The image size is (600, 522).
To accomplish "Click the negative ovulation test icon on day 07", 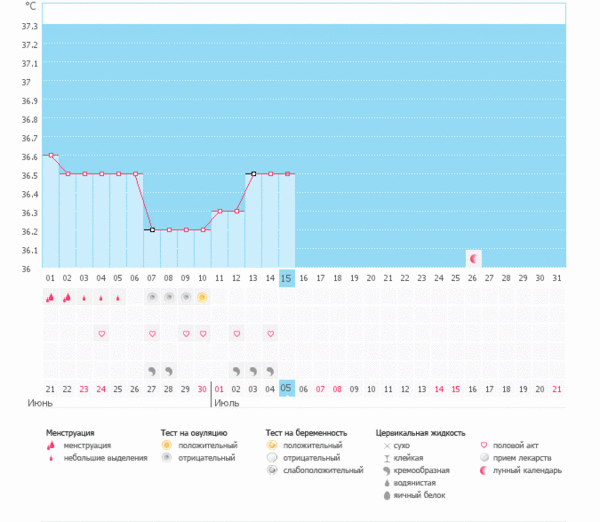I will (152, 297).
